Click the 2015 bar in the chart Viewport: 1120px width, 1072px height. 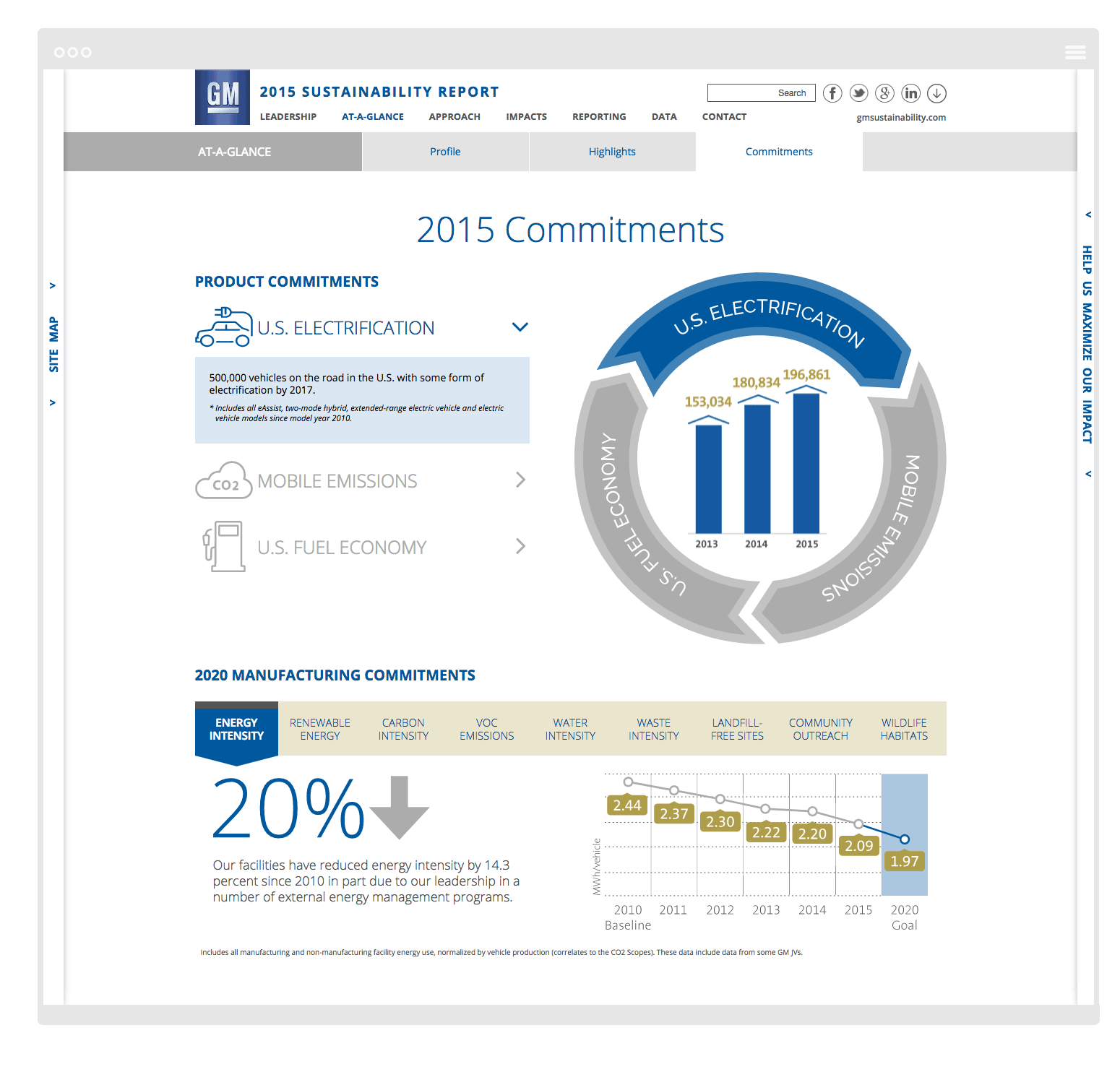[x=806, y=463]
